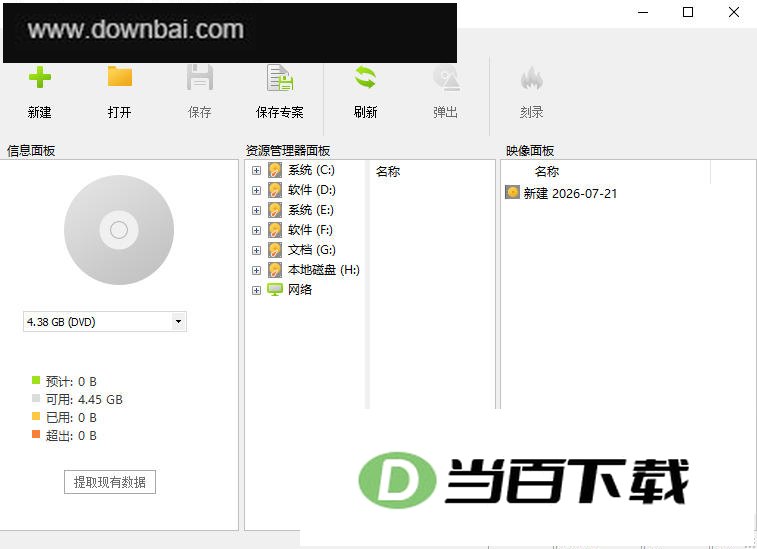Click the 超出: 0 B text
This screenshot has height=549, width=757.
(71, 436)
